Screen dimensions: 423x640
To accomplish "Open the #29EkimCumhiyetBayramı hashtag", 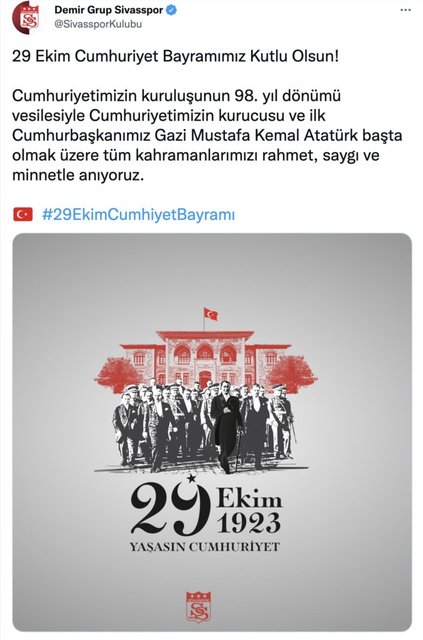I will pos(138,215).
